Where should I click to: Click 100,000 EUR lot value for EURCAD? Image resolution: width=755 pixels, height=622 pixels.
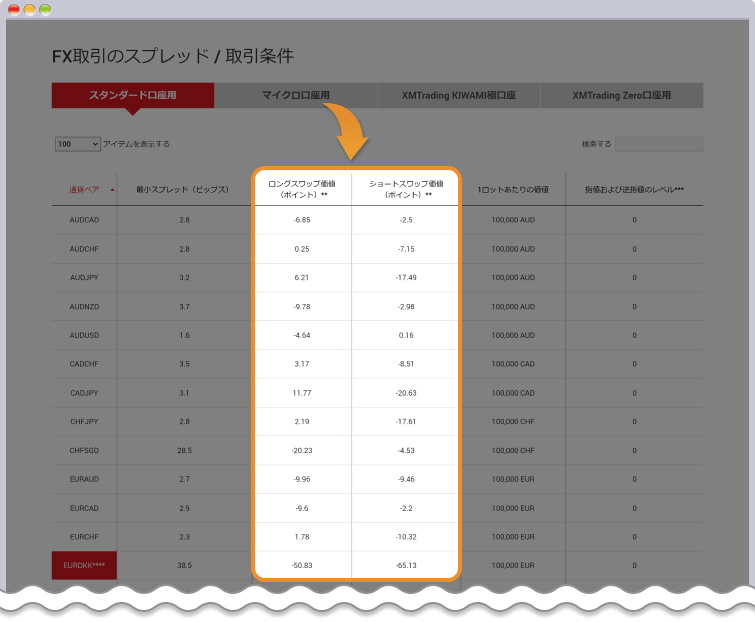click(513, 508)
